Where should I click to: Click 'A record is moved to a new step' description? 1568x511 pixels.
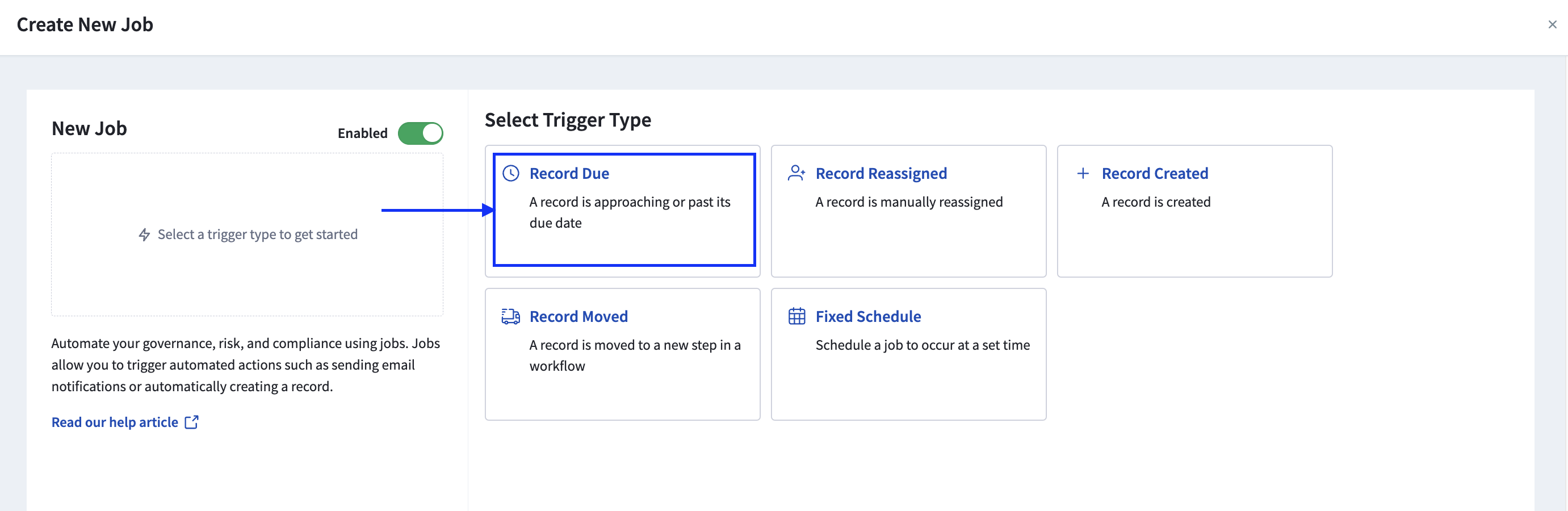(634, 345)
